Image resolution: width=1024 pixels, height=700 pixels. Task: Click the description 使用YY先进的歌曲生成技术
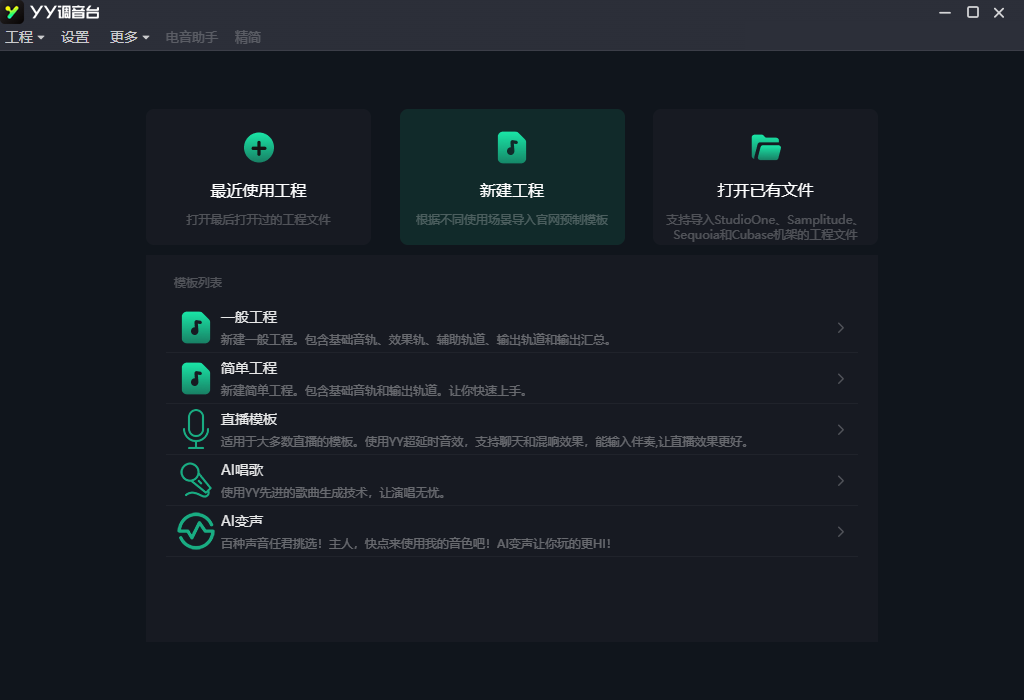pos(334,493)
